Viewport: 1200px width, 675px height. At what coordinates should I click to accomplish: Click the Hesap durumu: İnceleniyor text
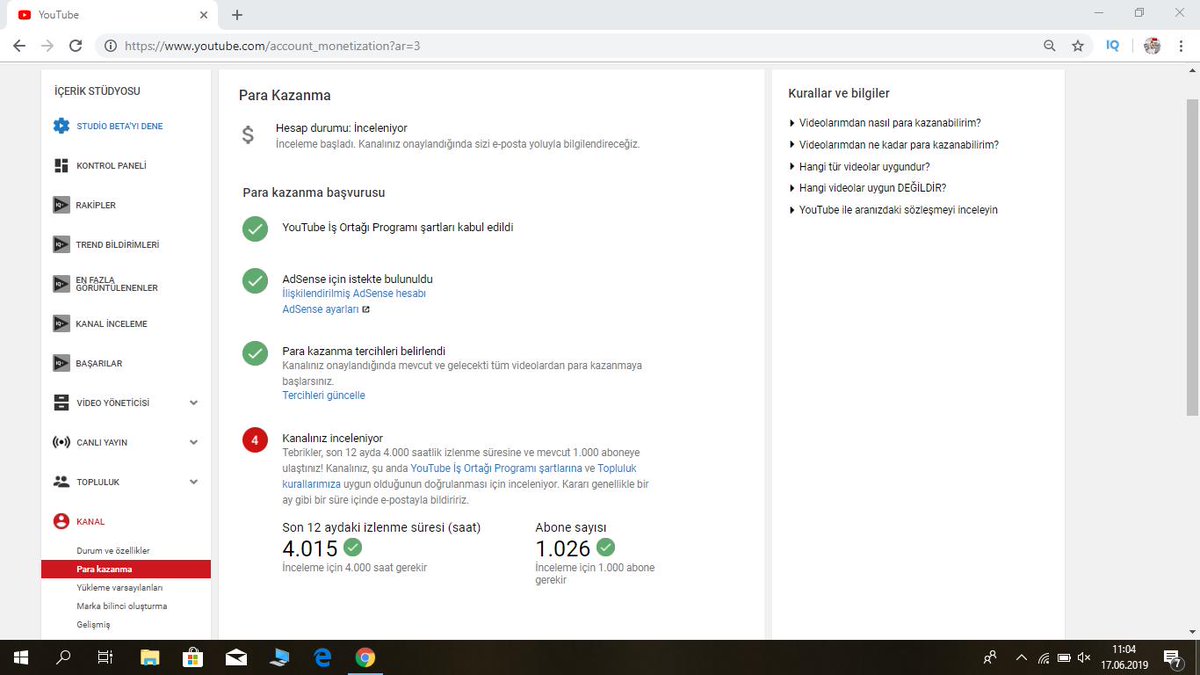coord(341,129)
